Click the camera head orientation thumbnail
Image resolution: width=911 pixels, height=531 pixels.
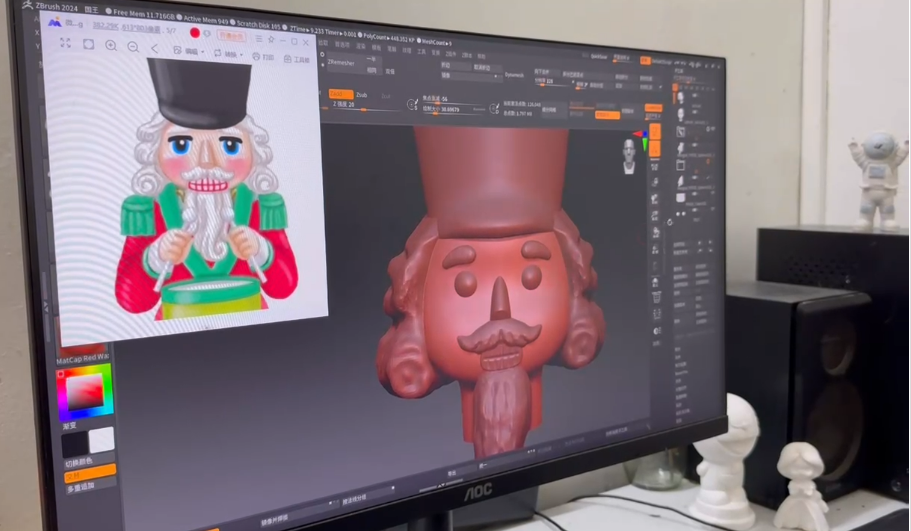click(x=629, y=156)
